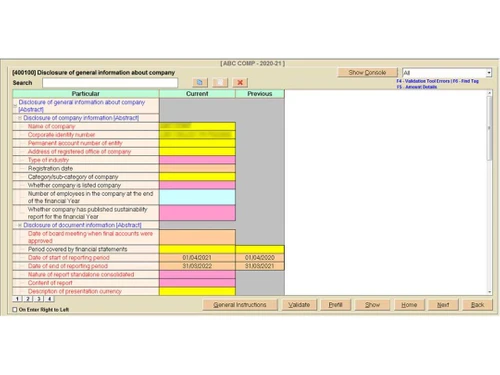Click 'Date of end of reporting period' label
Image resolution: width=500 pixels, height=375 pixels.
click(x=68, y=266)
